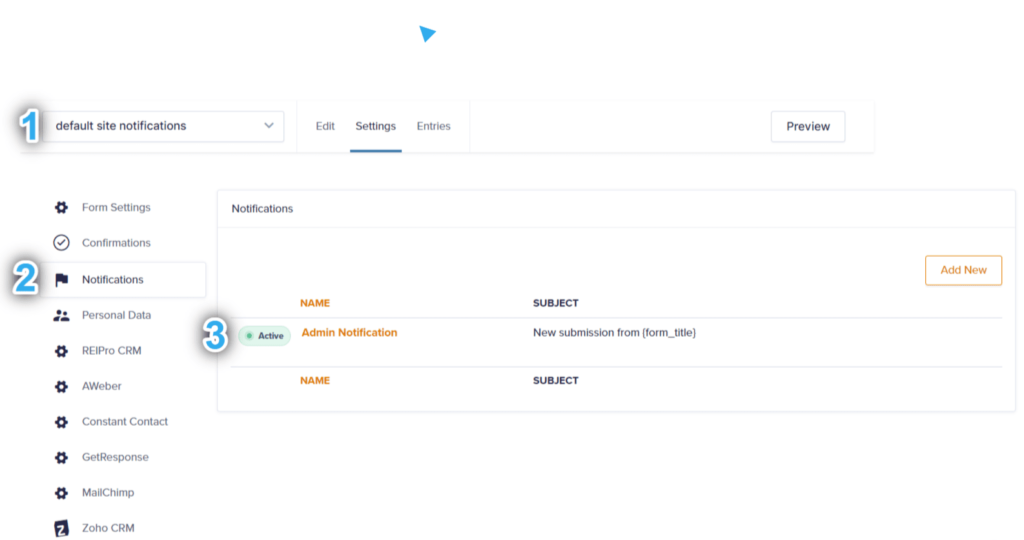1024x540 pixels.
Task: Click the Add New notification button
Action: [x=963, y=270]
